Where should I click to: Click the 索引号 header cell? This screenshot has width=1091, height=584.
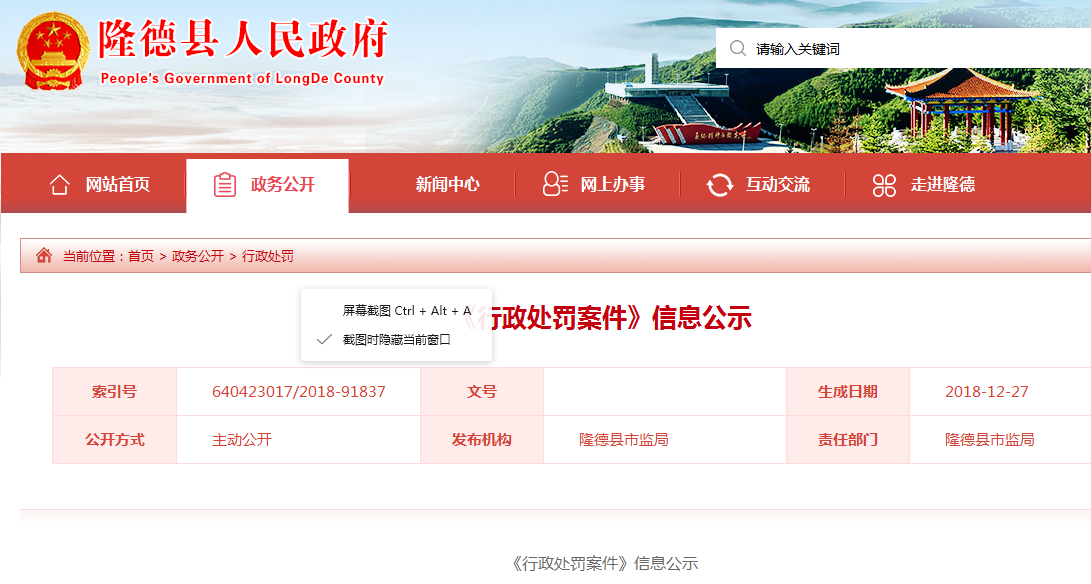[x=114, y=392]
